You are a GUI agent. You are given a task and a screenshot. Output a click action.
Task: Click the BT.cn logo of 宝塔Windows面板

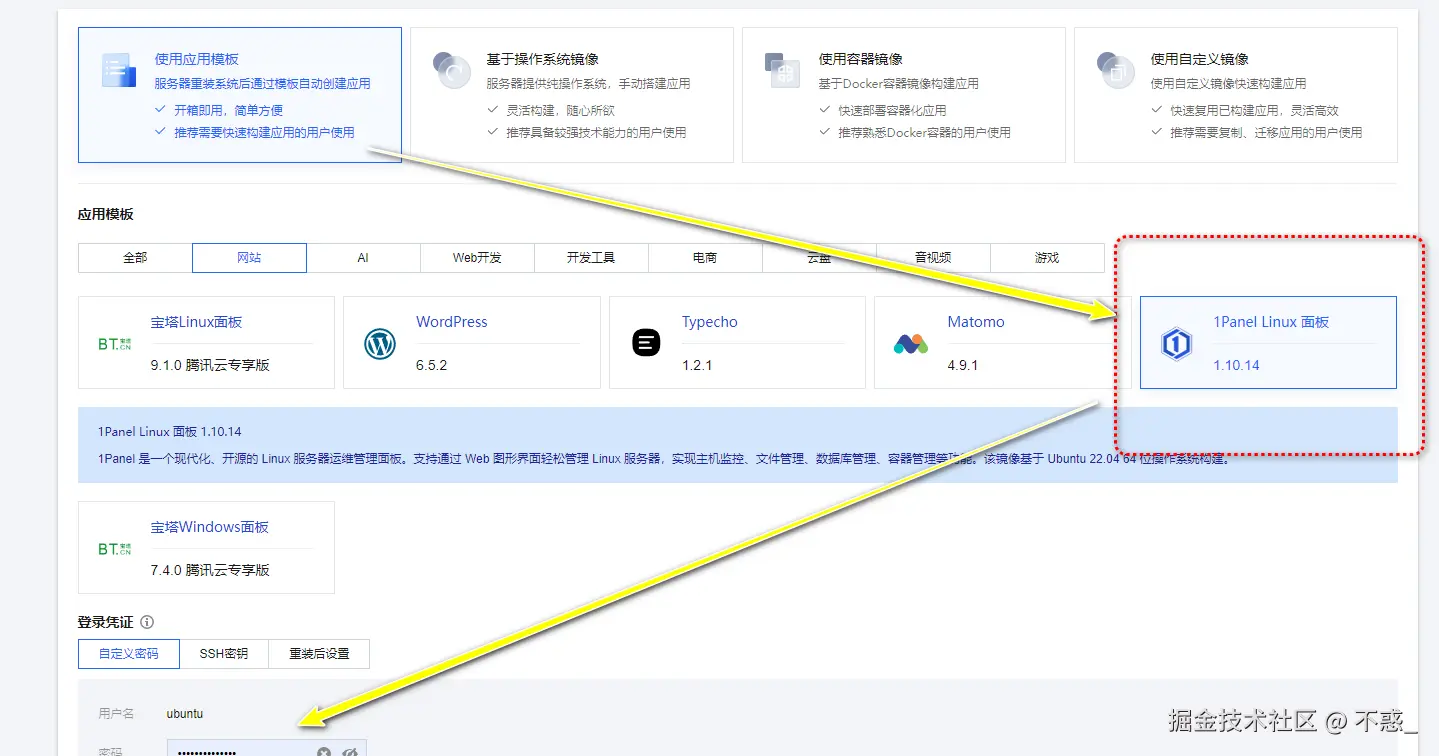[115, 549]
